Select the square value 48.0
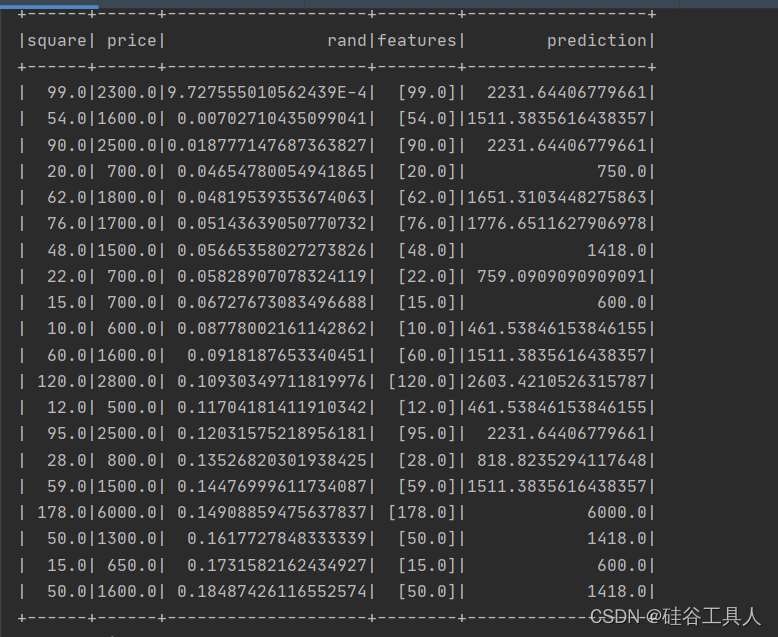 67,250
